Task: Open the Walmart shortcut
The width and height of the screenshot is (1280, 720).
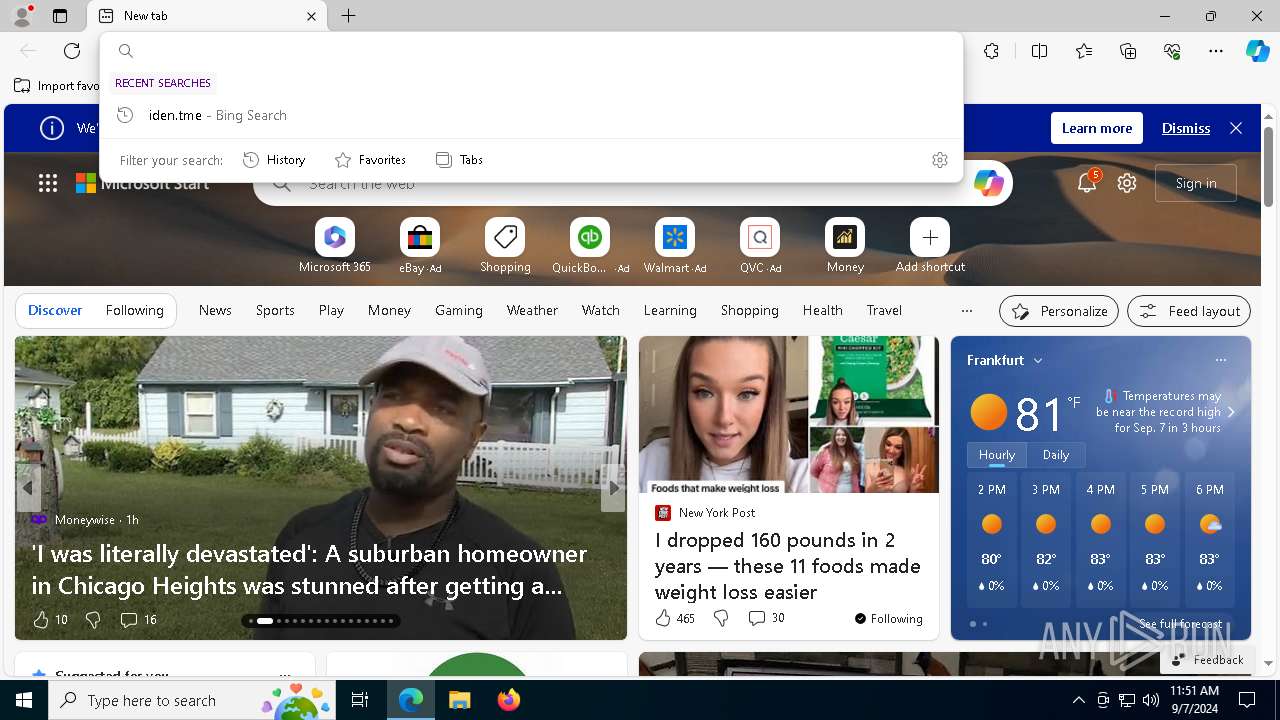Action: click(675, 246)
